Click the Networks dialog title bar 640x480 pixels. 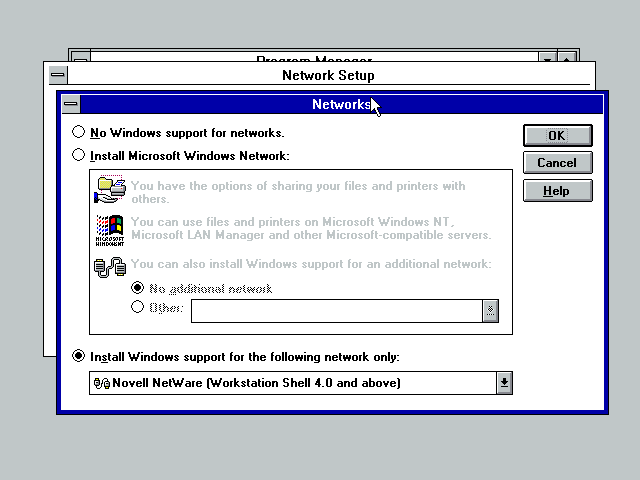(342, 104)
